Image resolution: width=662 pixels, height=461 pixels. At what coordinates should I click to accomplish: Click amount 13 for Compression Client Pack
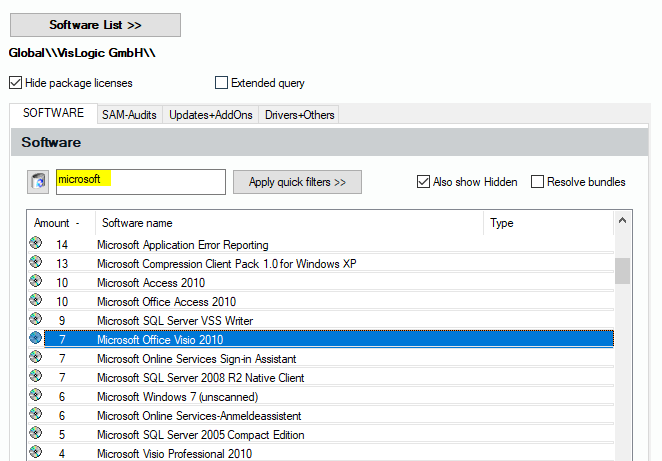point(62,264)
